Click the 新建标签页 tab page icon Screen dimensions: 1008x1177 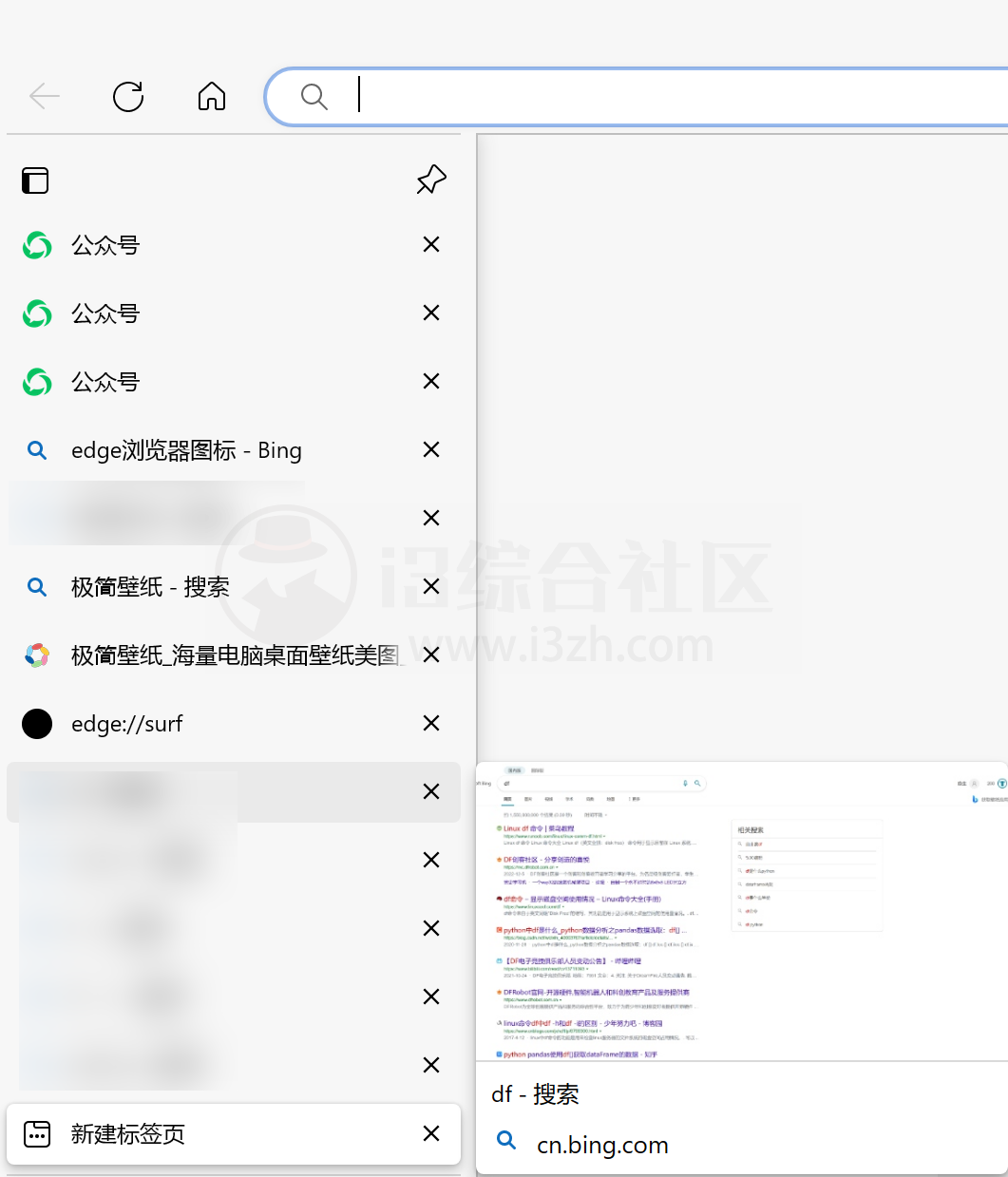pyautogui.click(x=37, y=1134)
